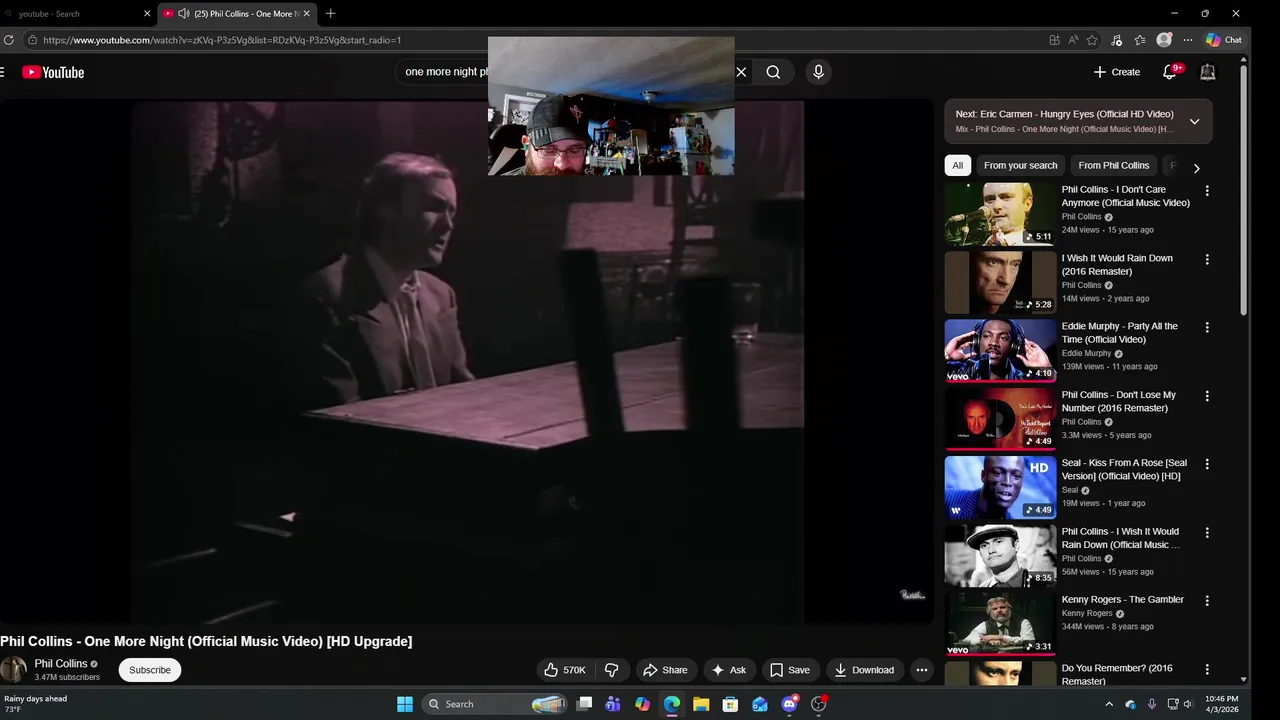Dislike the Phil Collins video
The width and height of the screenshot is (1280, 720).
pyautogui.click(x=612, y=670)
